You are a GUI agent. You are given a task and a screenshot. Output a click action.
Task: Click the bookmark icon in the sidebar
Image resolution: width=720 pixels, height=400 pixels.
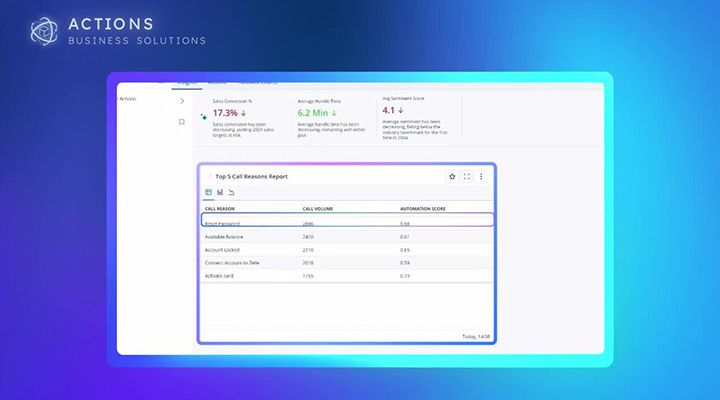point(181,122)
